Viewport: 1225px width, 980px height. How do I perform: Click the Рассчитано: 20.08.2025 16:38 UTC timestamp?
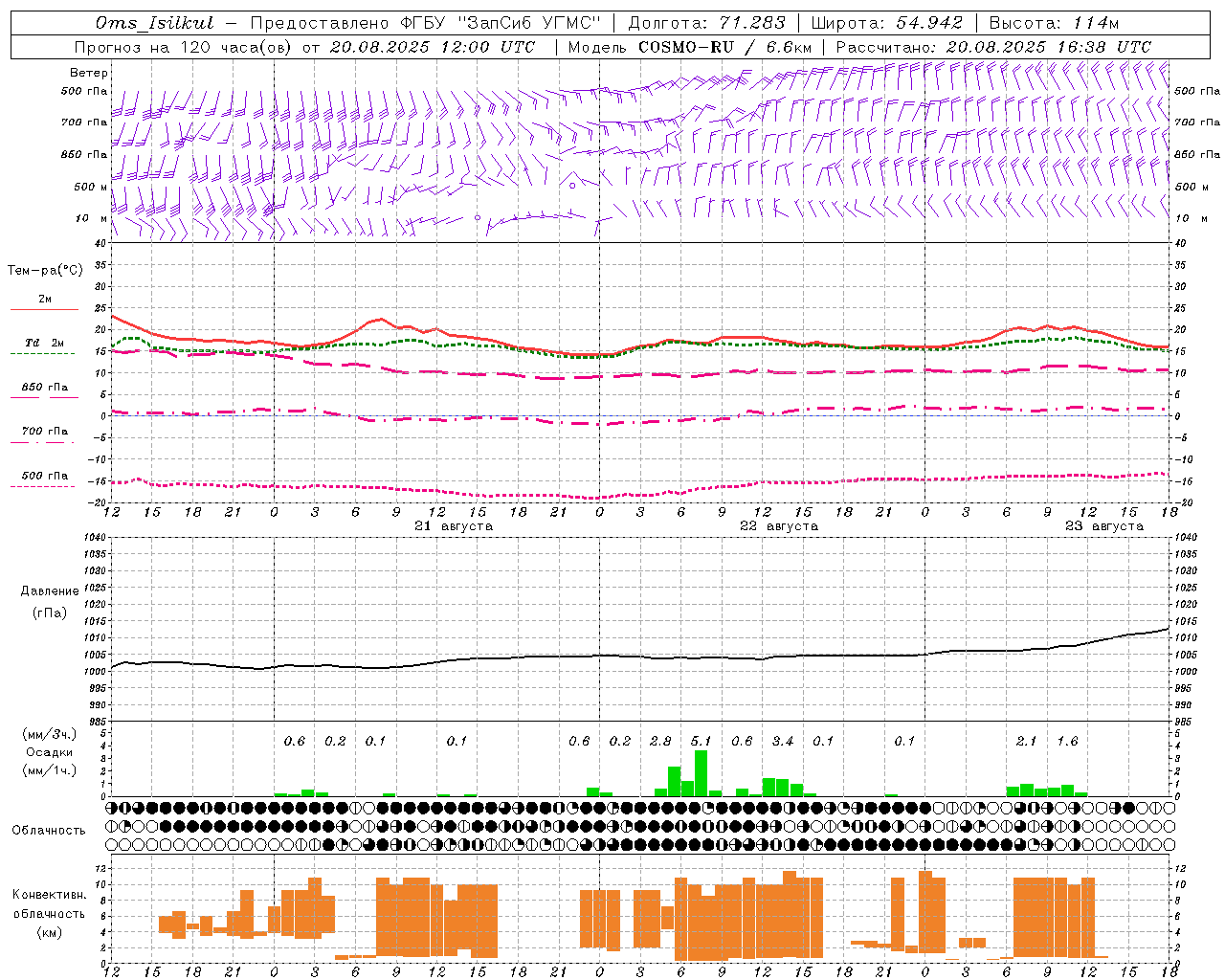point(993,47)
